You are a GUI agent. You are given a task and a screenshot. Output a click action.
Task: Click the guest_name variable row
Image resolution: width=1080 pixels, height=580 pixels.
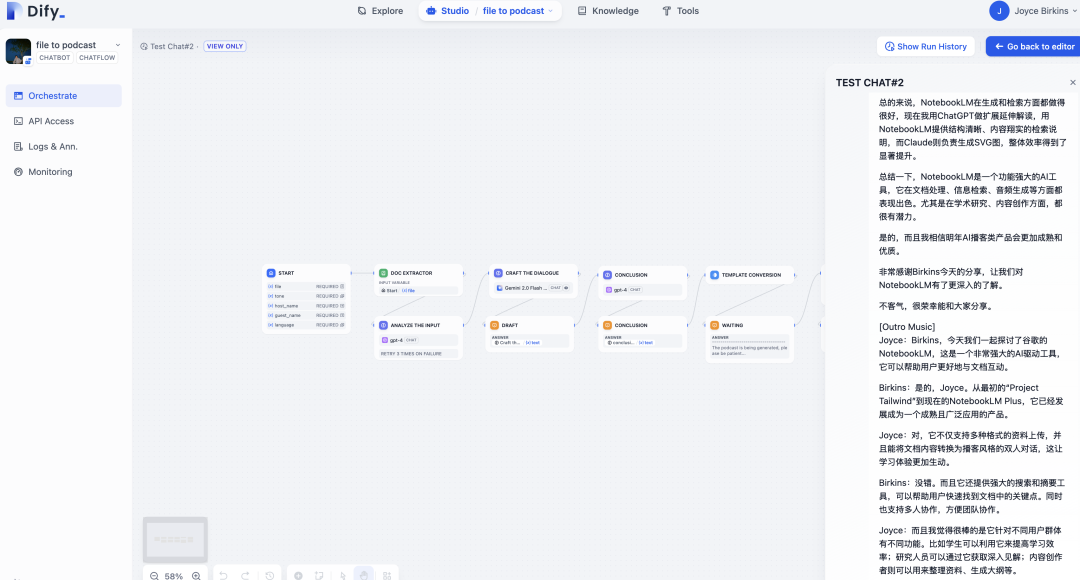[306, 315]
